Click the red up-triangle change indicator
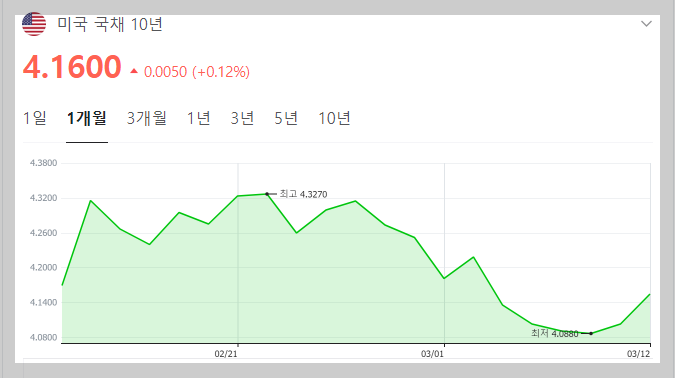The image size is (675, 378). (x=134, y=71)
